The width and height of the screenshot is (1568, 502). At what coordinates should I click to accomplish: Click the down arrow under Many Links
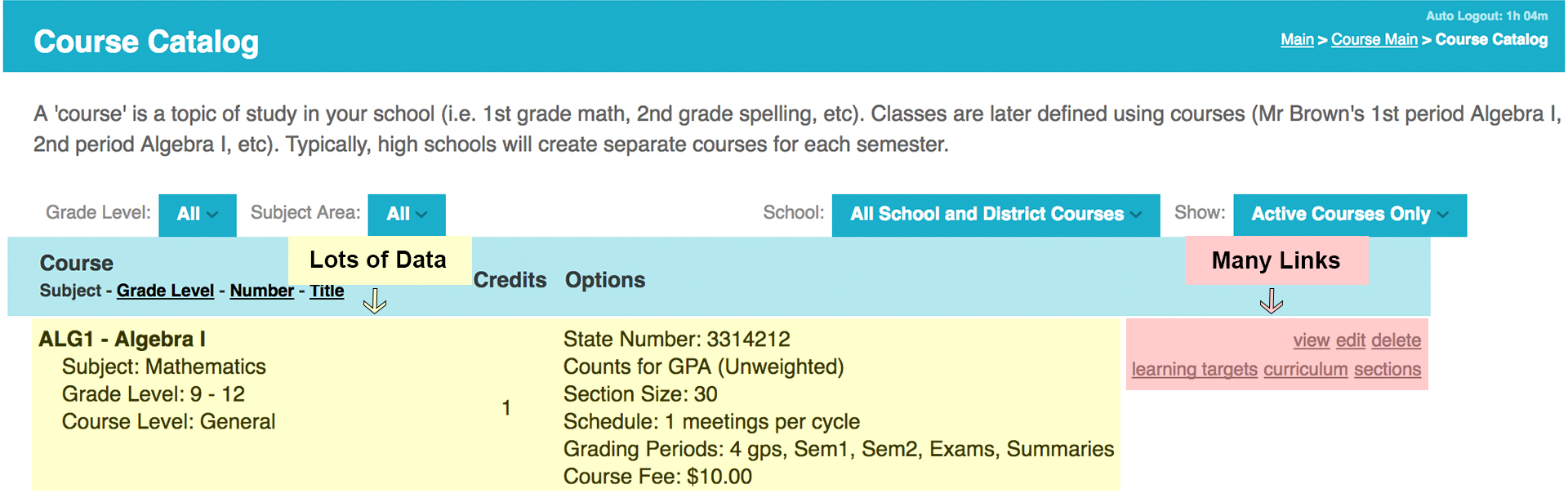pyautogui.click(x=1272, y=300)
